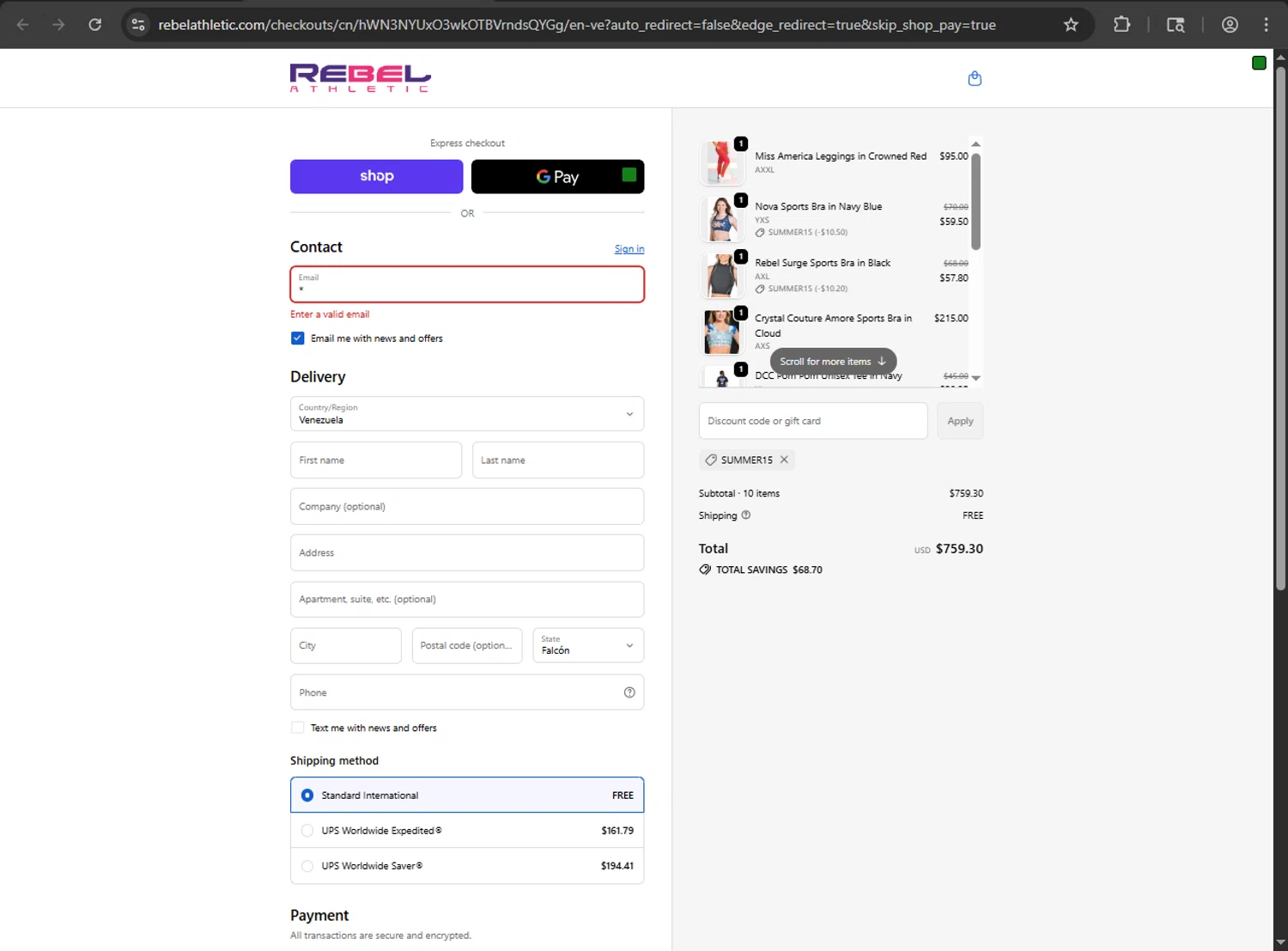1288x951 pixels.
Task: Pay with Google Pay button
Action: (558, 176)
